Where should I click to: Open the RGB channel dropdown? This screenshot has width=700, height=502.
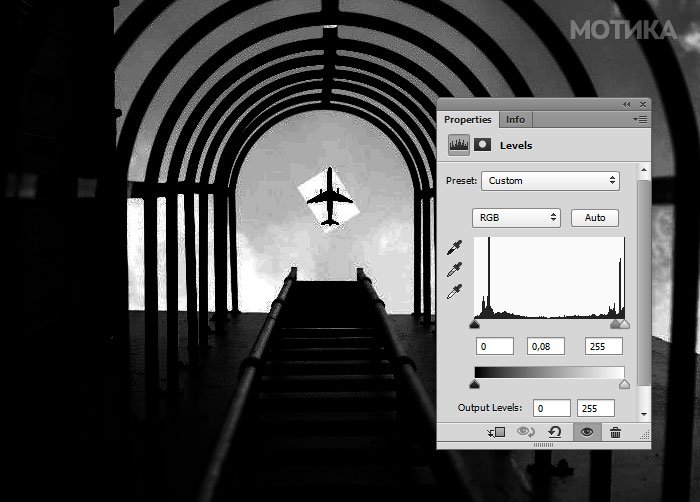pyautogui.click(x=516, y=217)
